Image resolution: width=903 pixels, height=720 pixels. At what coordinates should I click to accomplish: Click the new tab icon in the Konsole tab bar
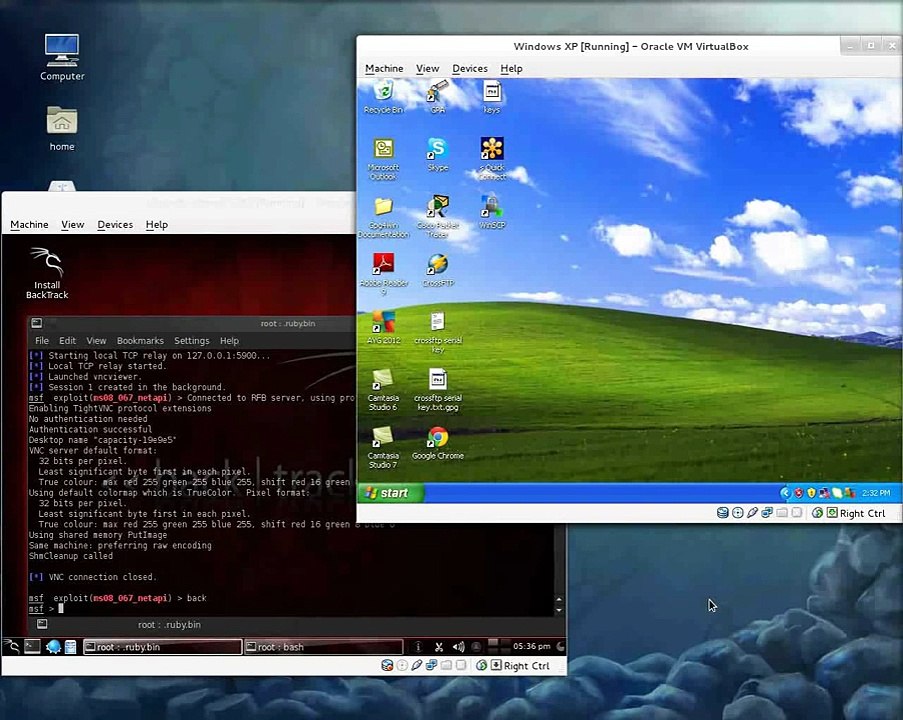(x=41, y=624)
